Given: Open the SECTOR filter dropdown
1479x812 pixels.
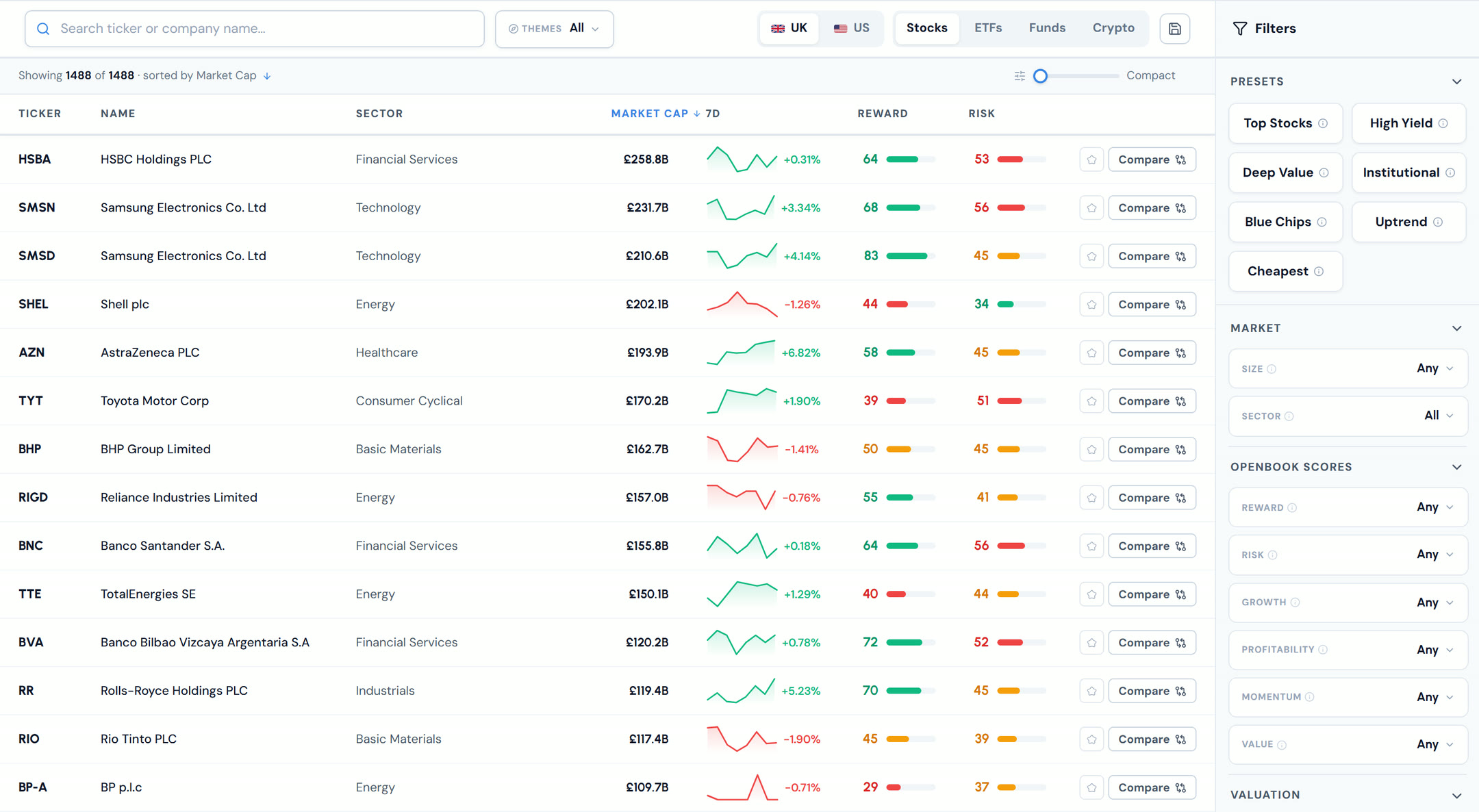Looking at the screenshot, I should (1348, 416).
